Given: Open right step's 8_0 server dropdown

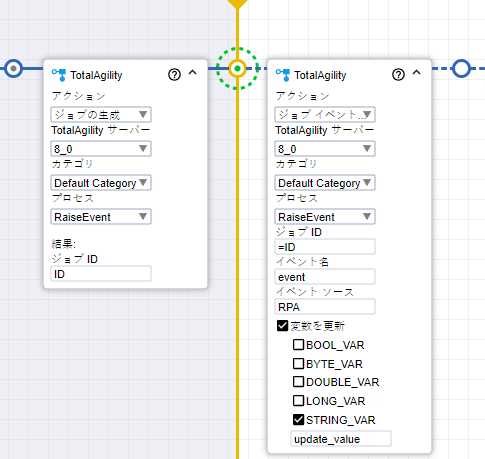Looking at the screenshot, I should click(x=325, y=149).
